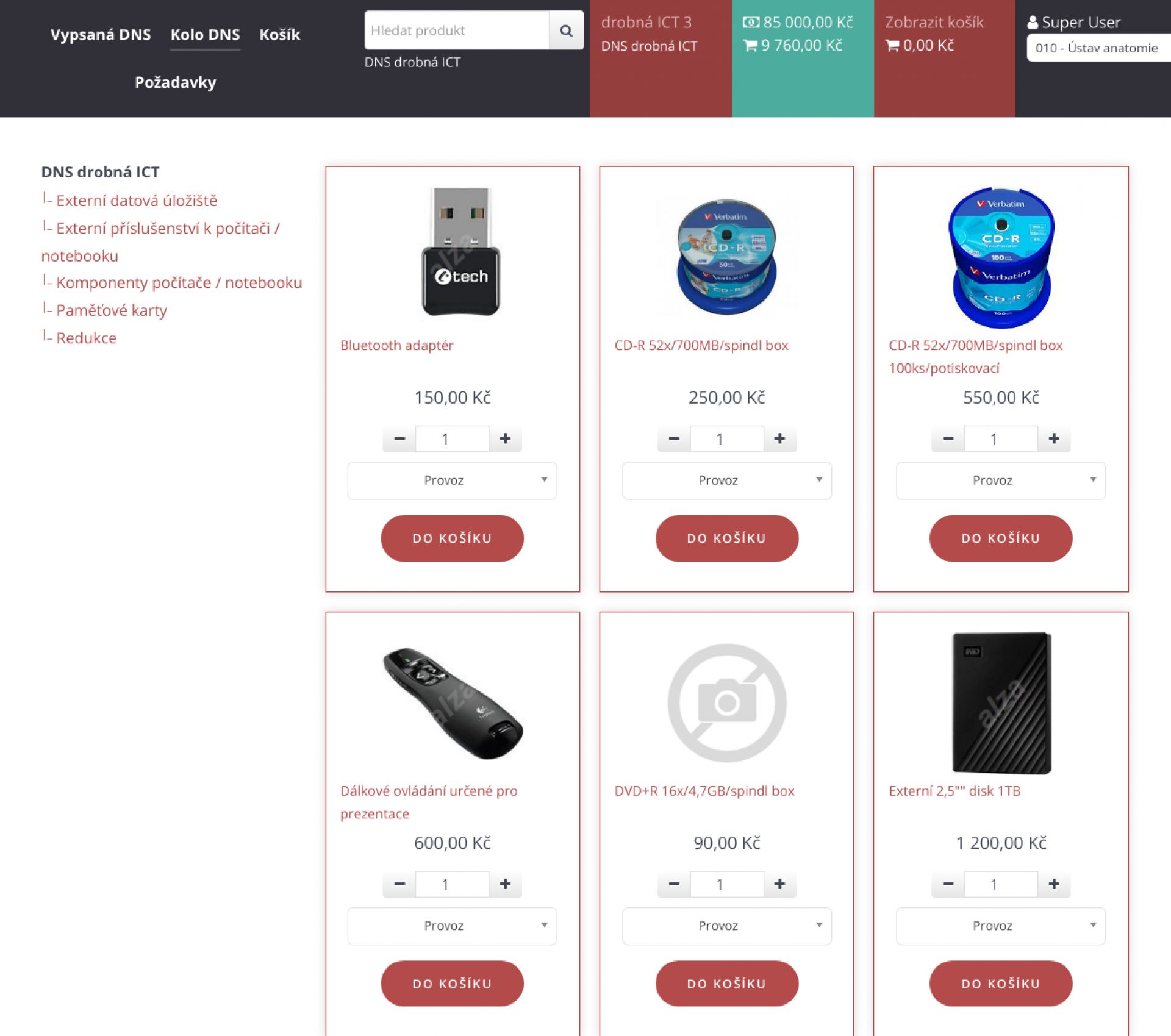The image size is (1171, 1036).
Task: Click the Super User profile icon
Action: [1033, 23]
